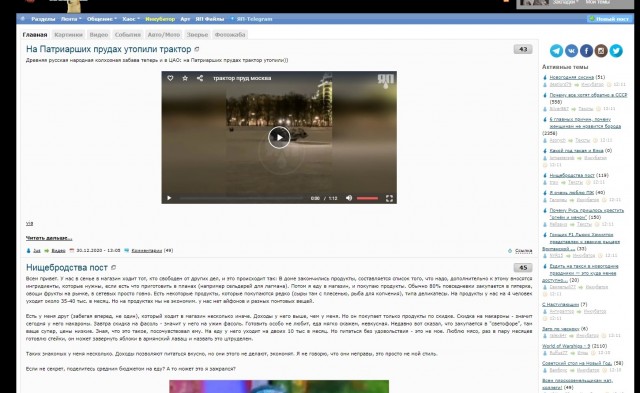The width and height of the screenshot is (640, 393).
Task: Open the Разделы menu
Action: 43,19
